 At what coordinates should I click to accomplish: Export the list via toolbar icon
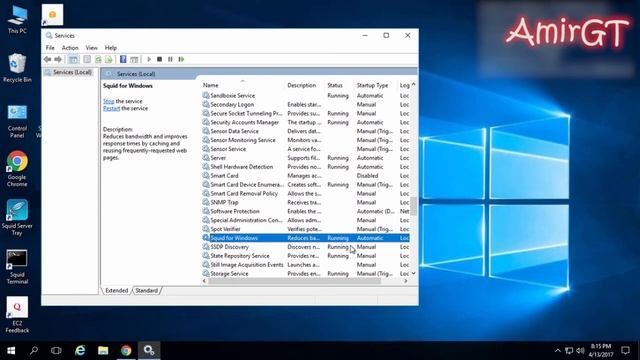point(109,59)
